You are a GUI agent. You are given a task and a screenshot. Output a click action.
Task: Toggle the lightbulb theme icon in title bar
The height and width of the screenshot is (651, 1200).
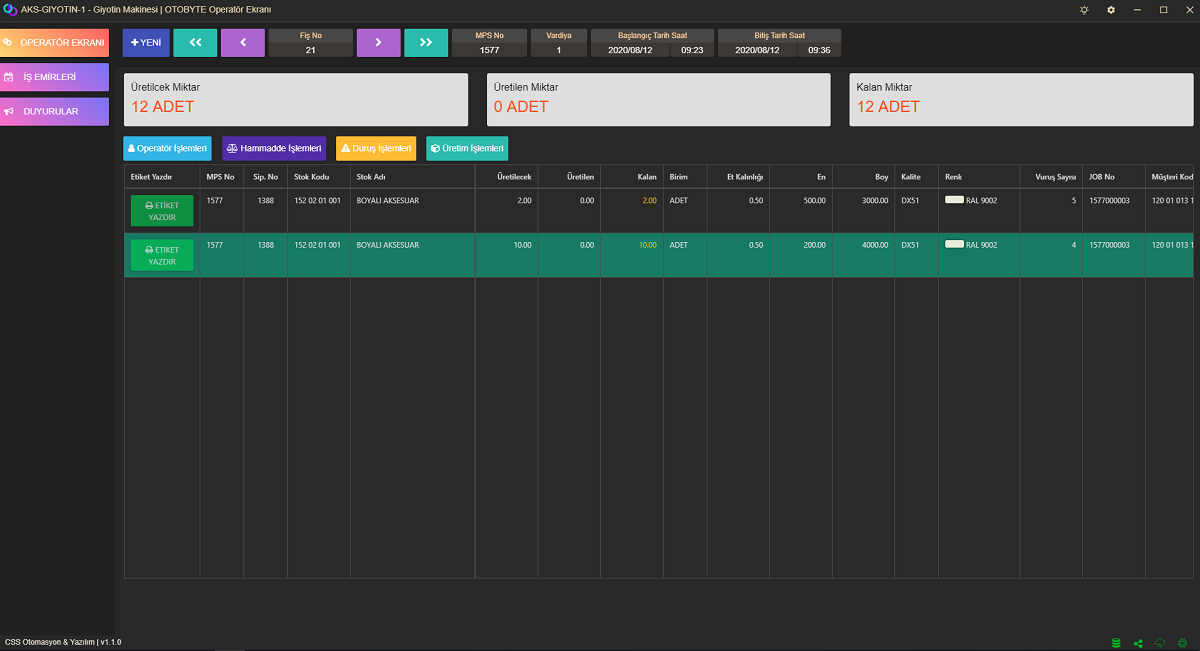(1084, 10)
